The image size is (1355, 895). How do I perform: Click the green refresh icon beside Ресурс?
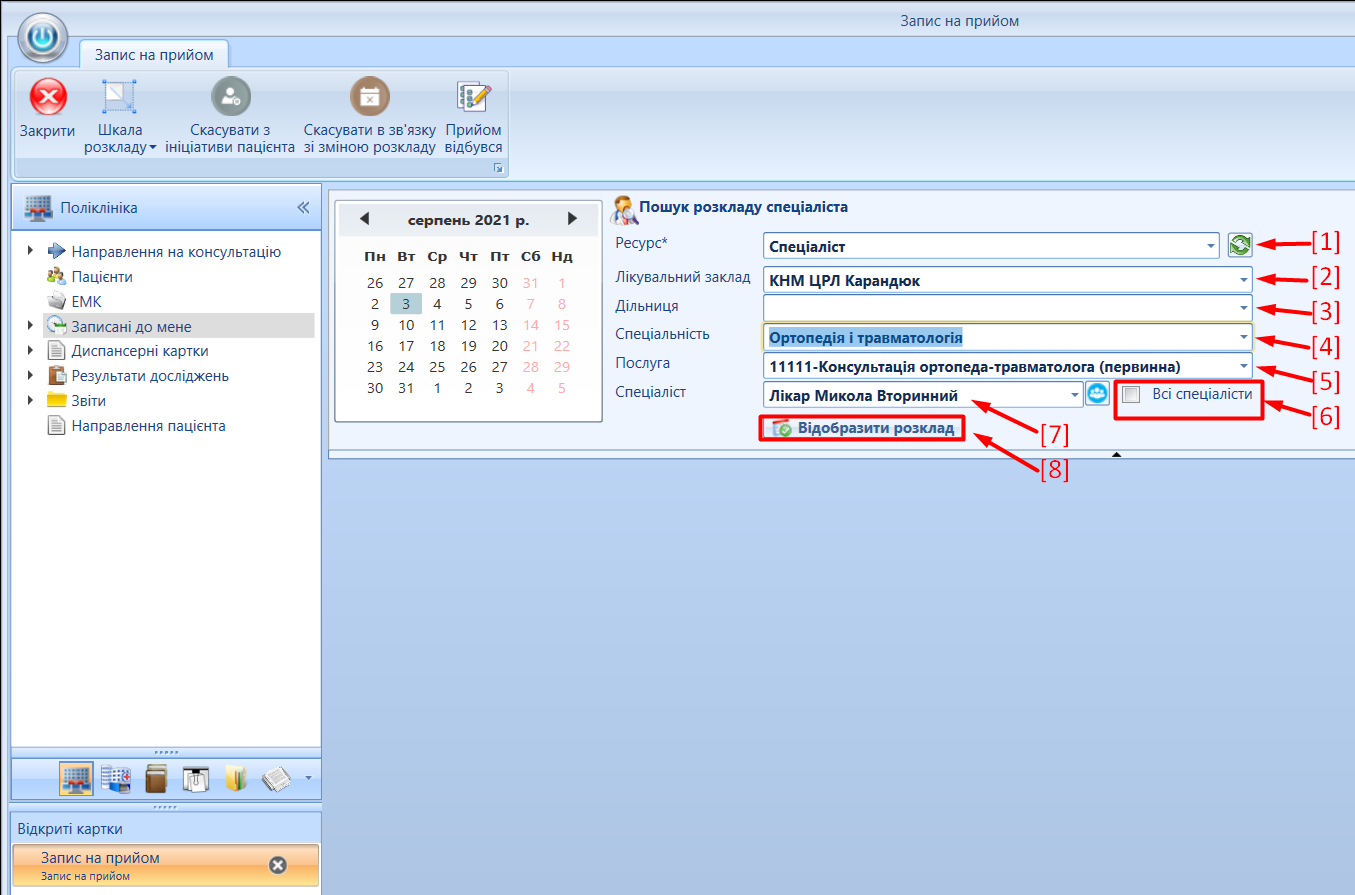tap(1240, 246)
